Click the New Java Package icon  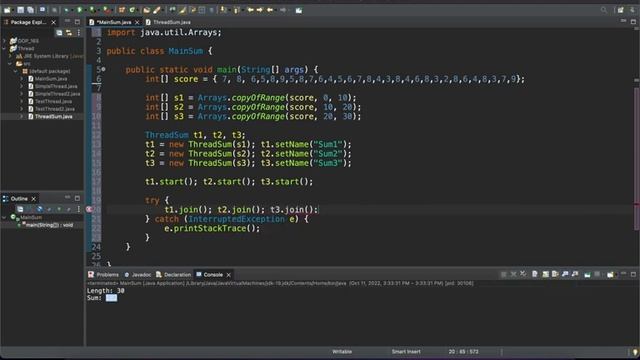click(x=122, y=10)
